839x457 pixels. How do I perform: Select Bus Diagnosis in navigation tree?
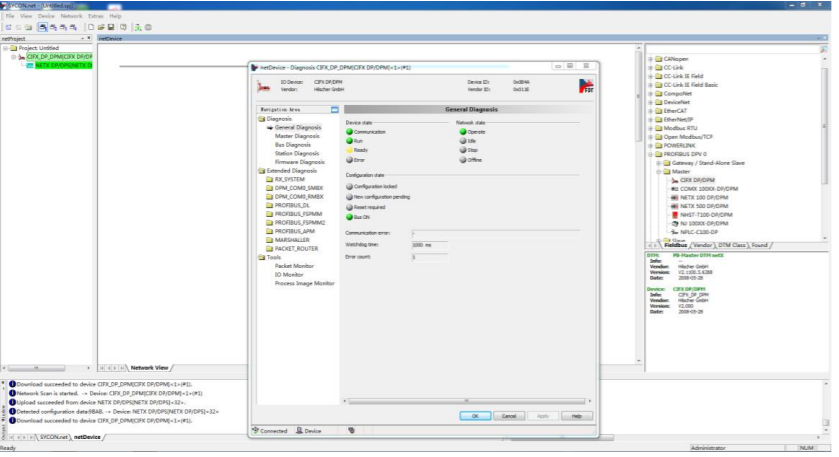tap(293, 145)
